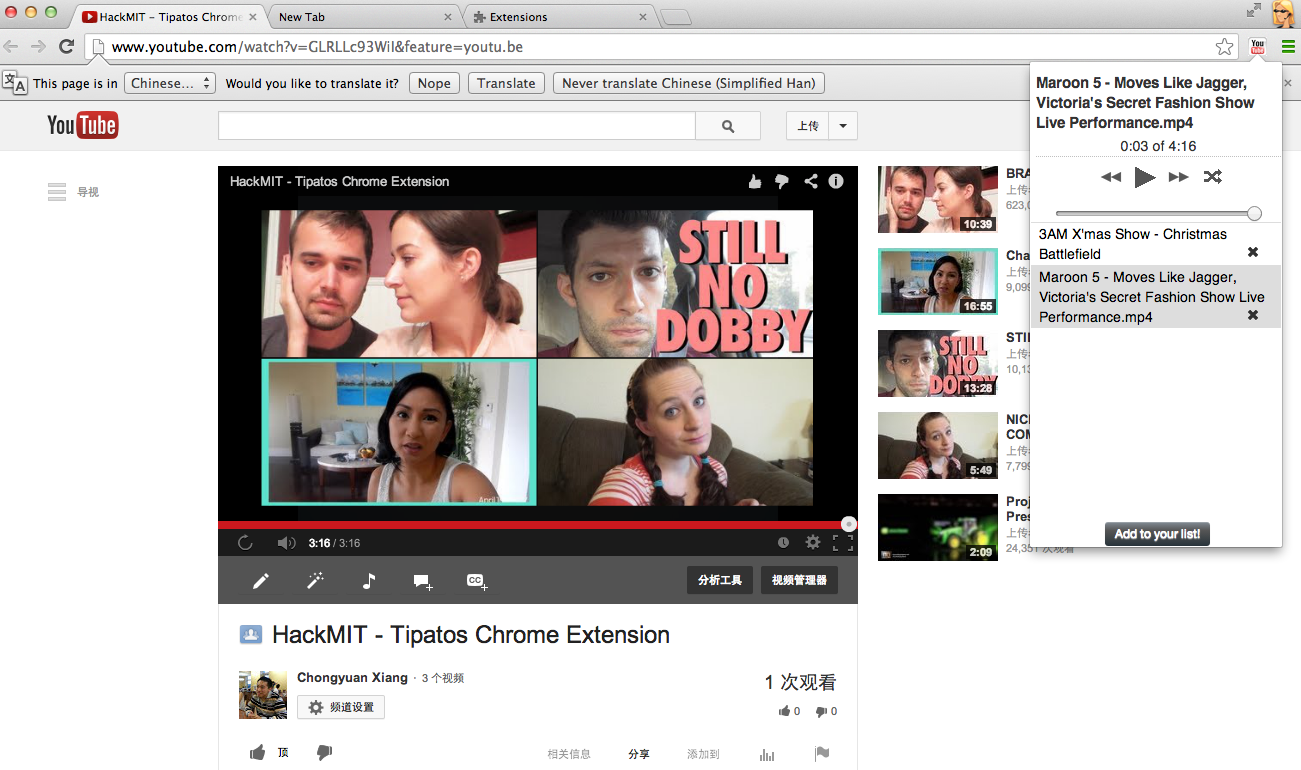1301x770 pixels.
Task: Go back with the browser back arrow
Action: (12, 46)
